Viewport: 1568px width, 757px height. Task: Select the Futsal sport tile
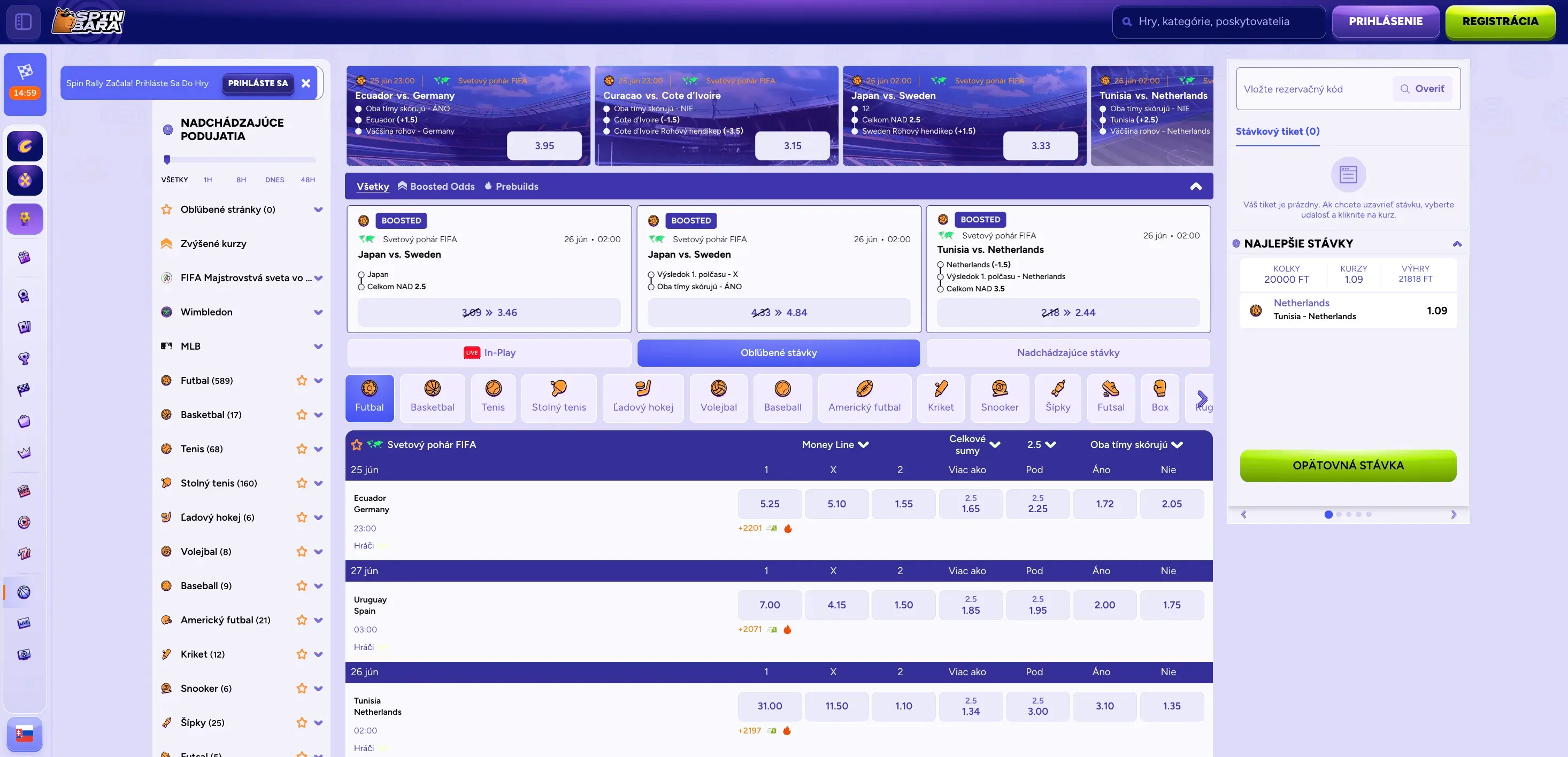1111,398
